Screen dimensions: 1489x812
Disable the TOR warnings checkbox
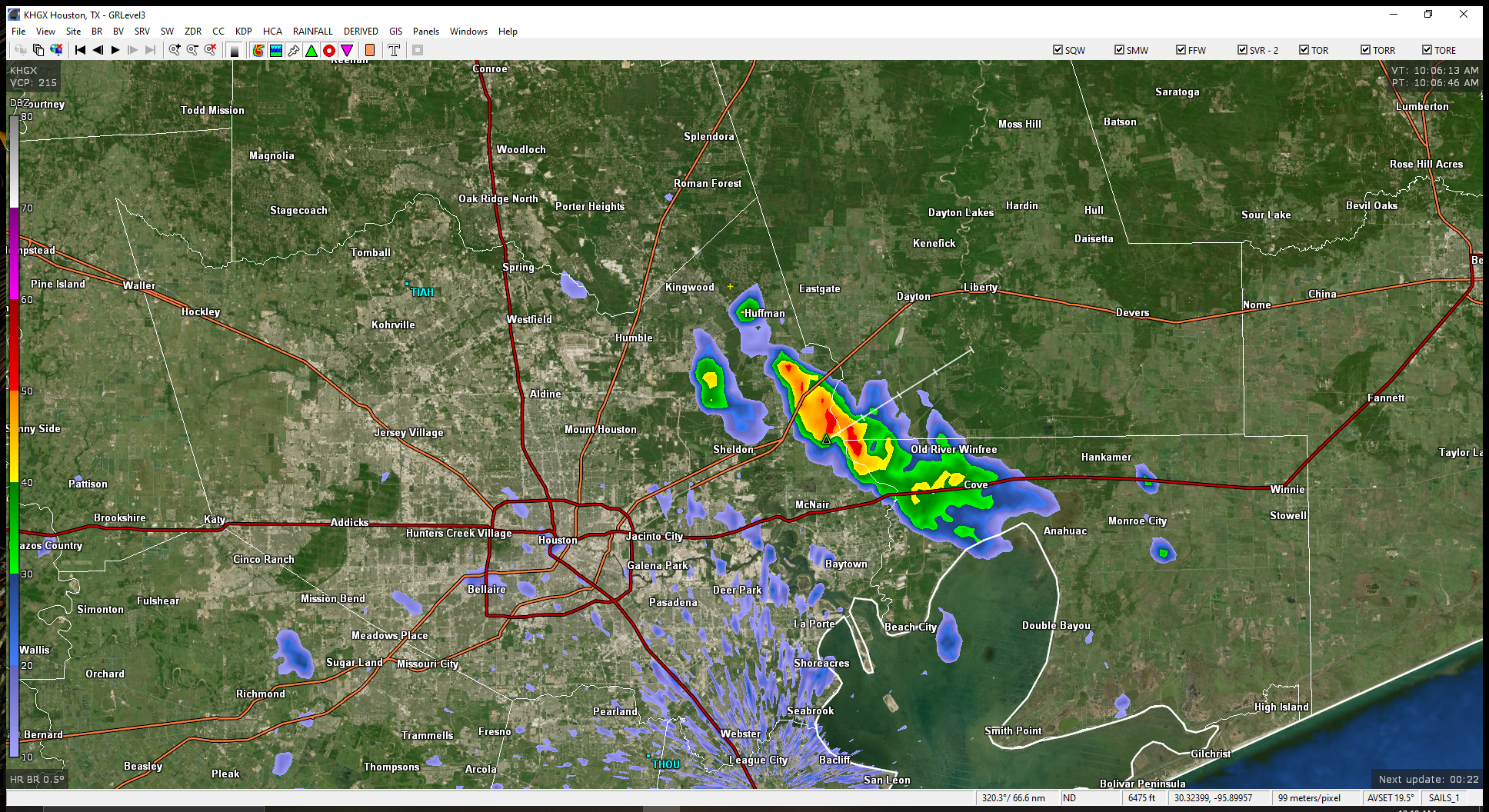1304,50
